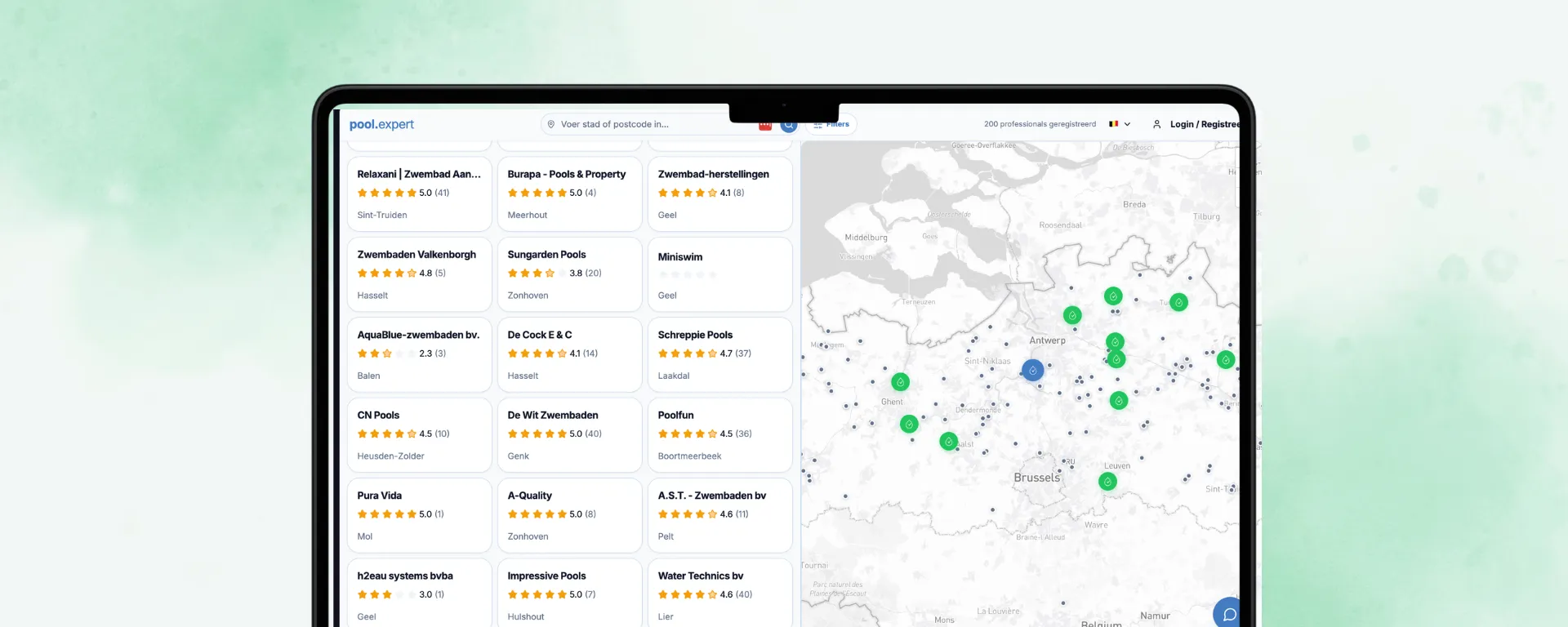Viewport: 1568px width, 627px height.
Task: Click 'Laakdal' under Schreppie Pools
Action: pyautogui.click(x=674, y=376)
